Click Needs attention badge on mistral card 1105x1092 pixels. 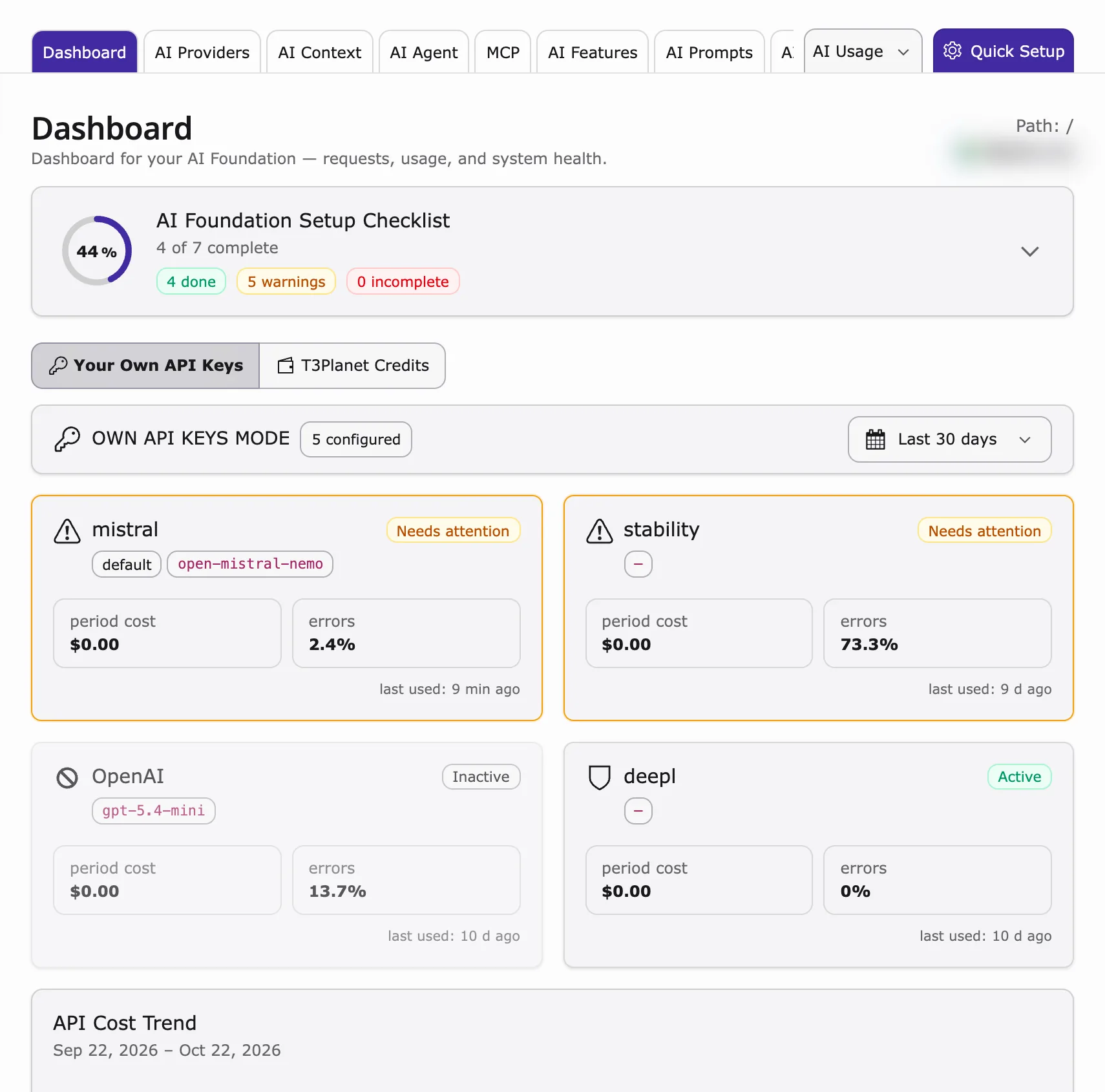pos(453,530)
